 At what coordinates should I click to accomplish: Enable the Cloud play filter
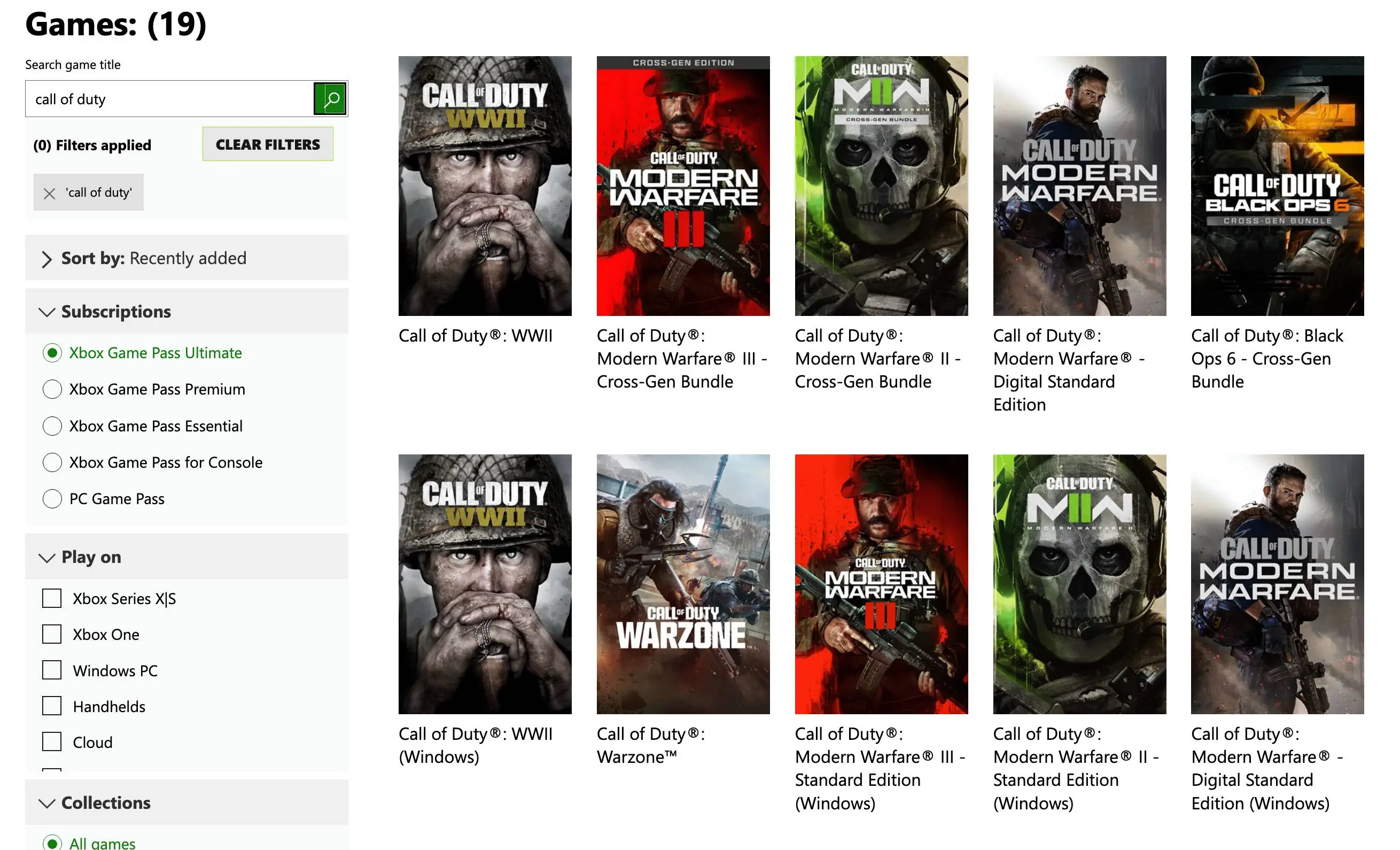(x=51, y=741)
